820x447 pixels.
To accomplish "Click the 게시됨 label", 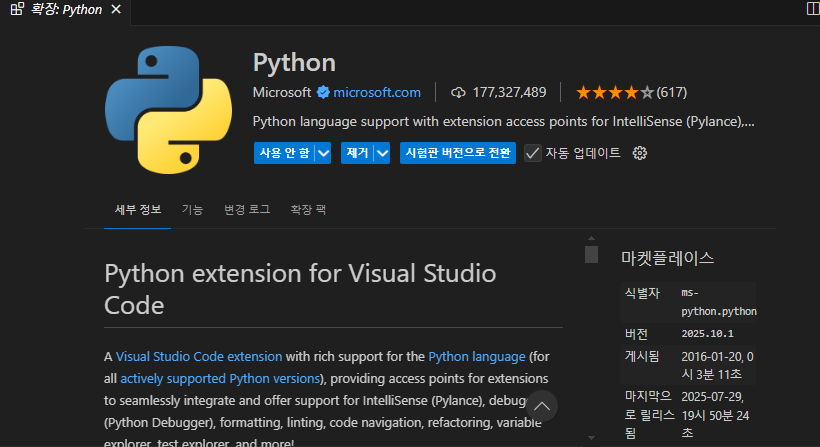I will tap(642, 357).
